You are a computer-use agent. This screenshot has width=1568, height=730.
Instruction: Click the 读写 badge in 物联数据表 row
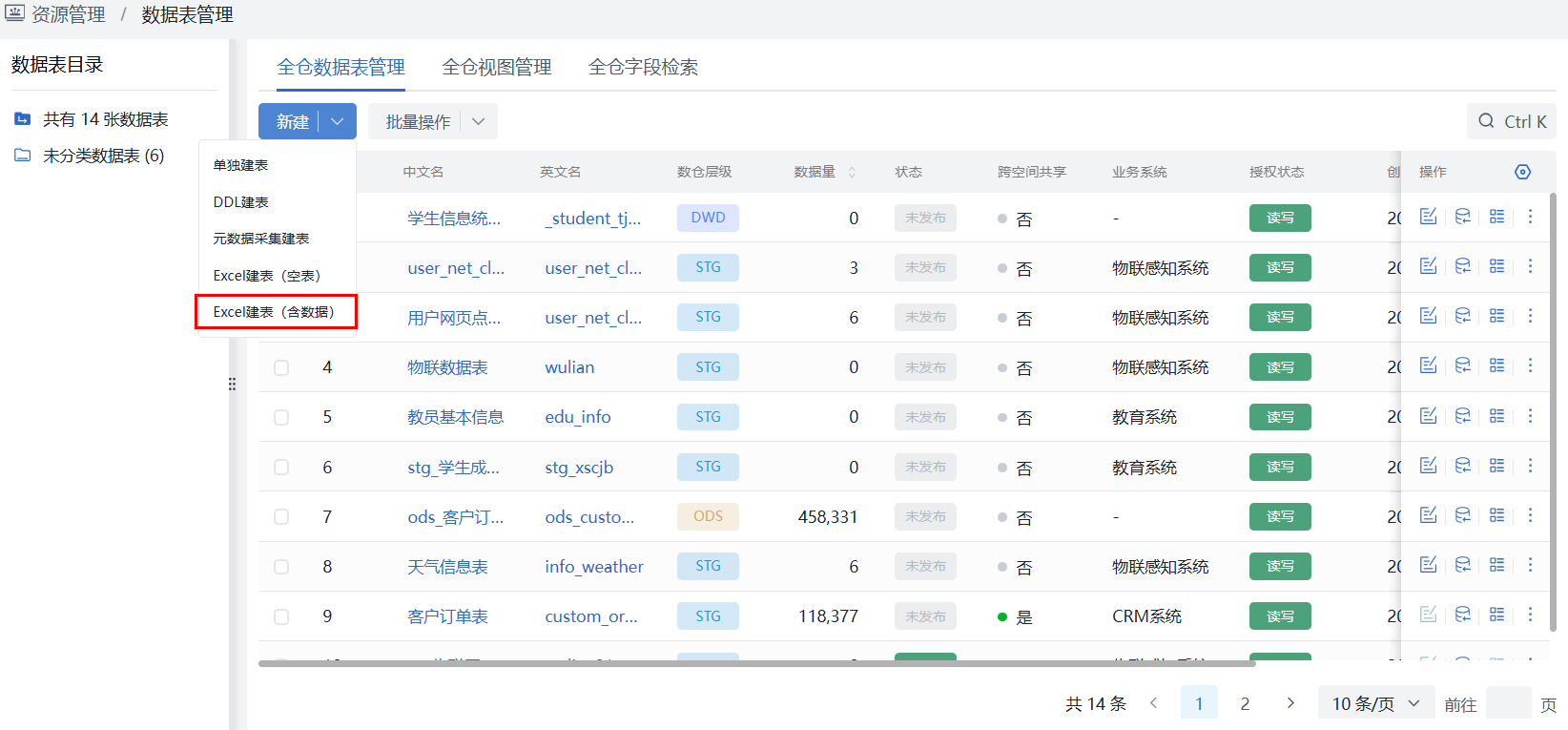point(1280,367)
